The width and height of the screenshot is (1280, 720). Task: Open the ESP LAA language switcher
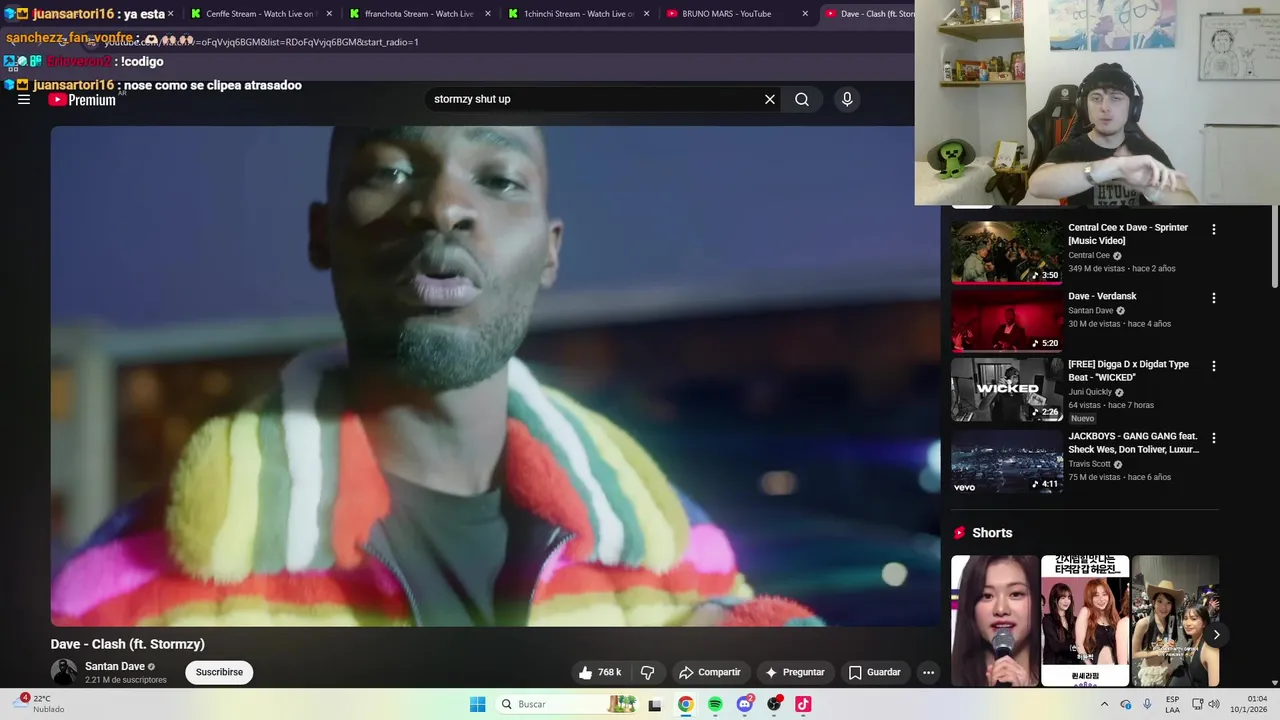[x=1172, y=704]
